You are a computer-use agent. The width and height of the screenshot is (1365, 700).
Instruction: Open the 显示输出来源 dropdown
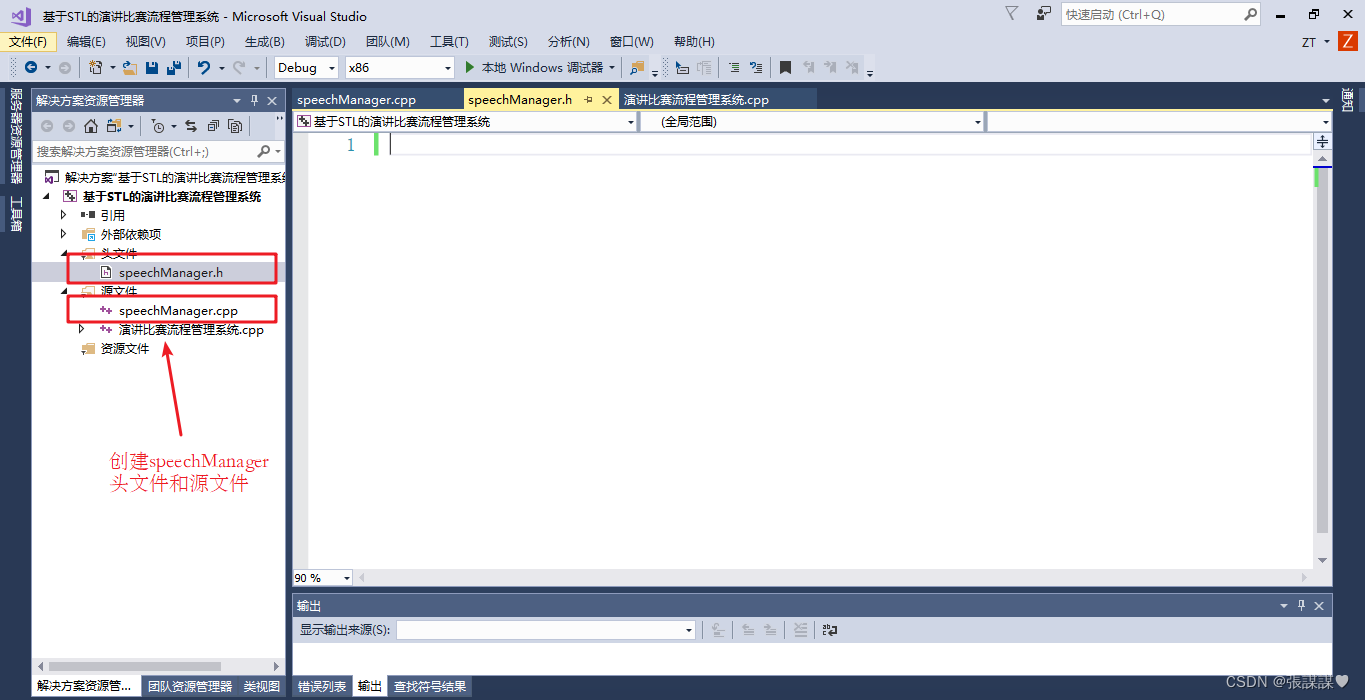546,630
